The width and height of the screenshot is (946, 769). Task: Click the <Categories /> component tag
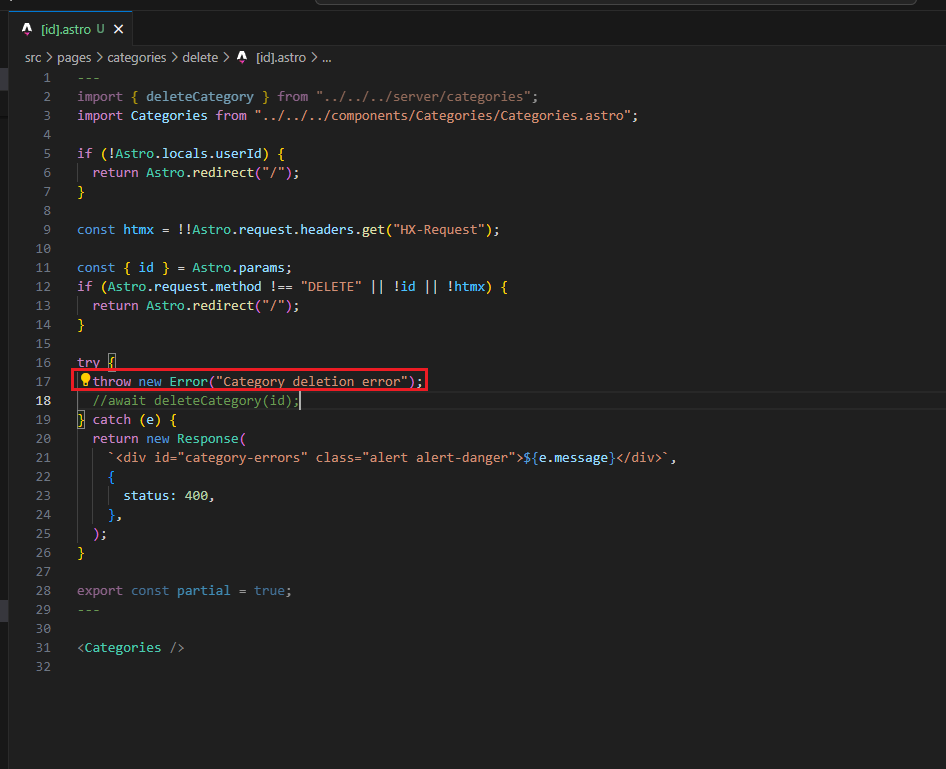(x=130, y=648)
